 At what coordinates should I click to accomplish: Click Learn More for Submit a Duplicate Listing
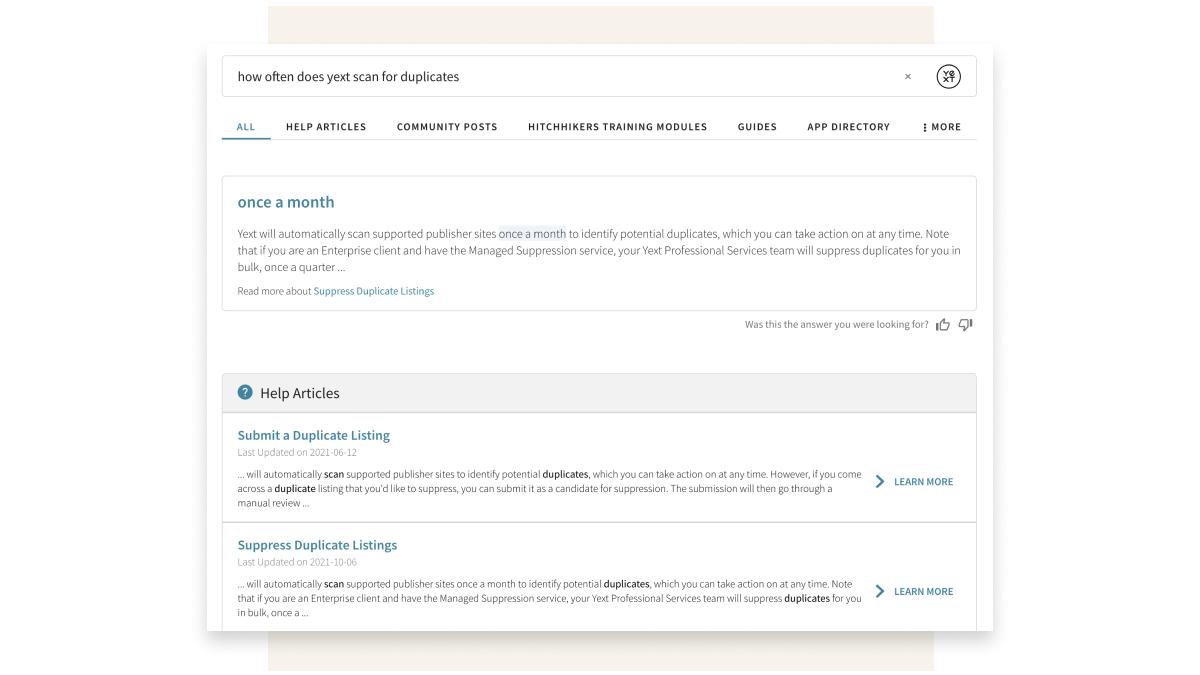pyautogui.click(x=914, y=482)
